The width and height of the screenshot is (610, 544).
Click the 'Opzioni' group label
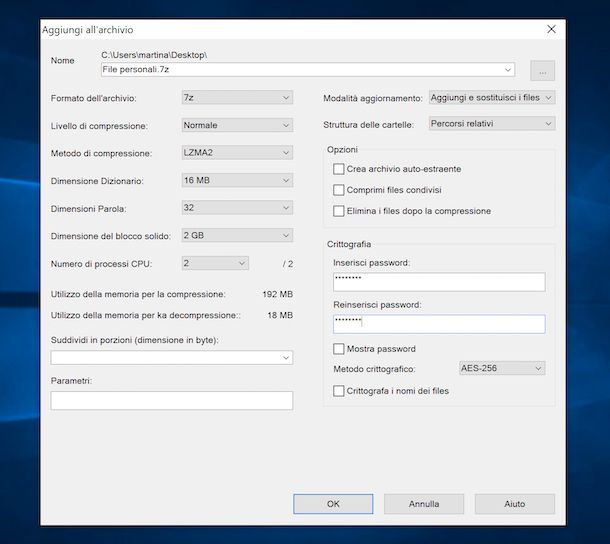tap(342, 149)
